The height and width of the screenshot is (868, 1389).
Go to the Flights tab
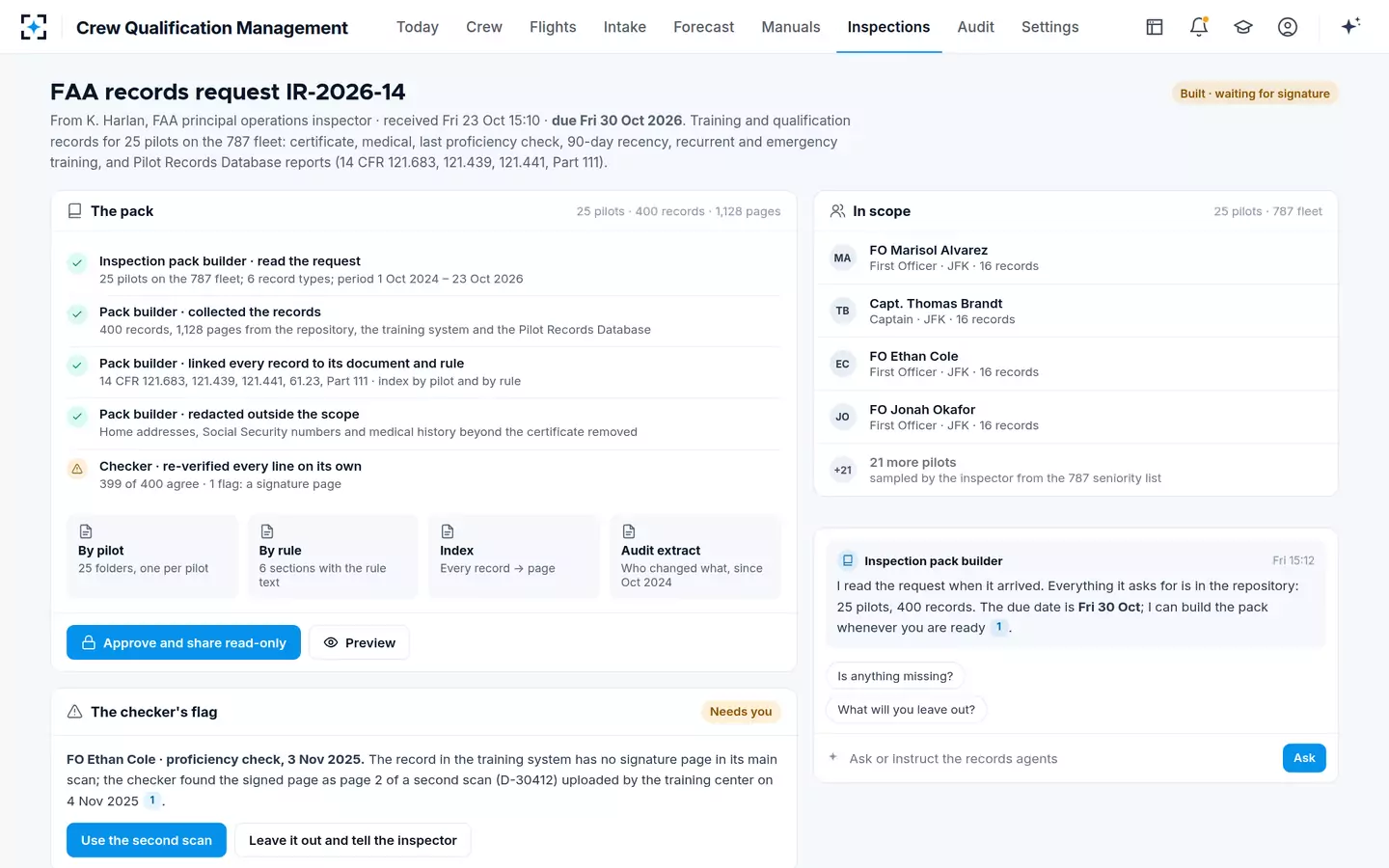point(553,27)
